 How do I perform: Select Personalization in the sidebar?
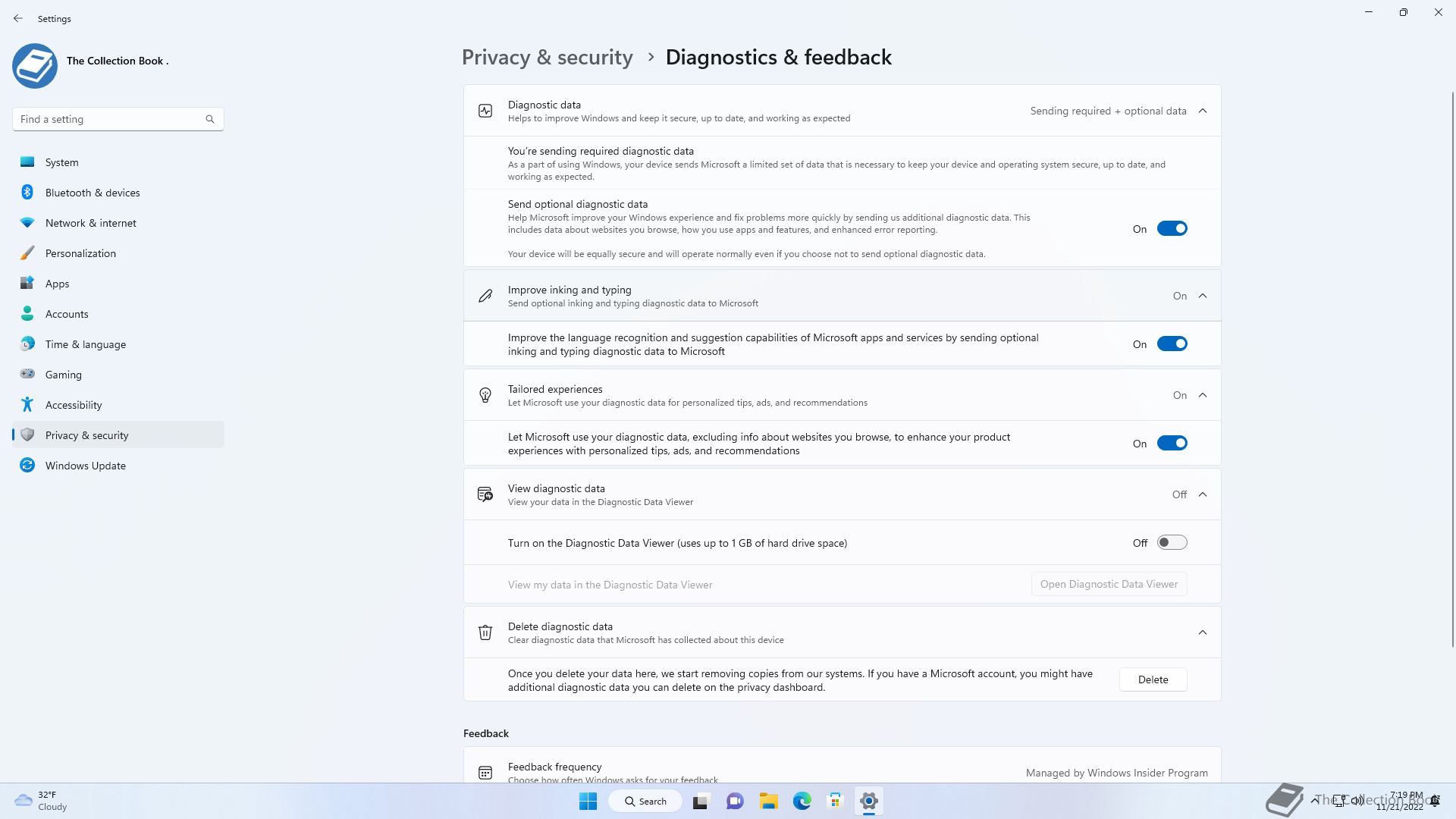pos(118,253)
